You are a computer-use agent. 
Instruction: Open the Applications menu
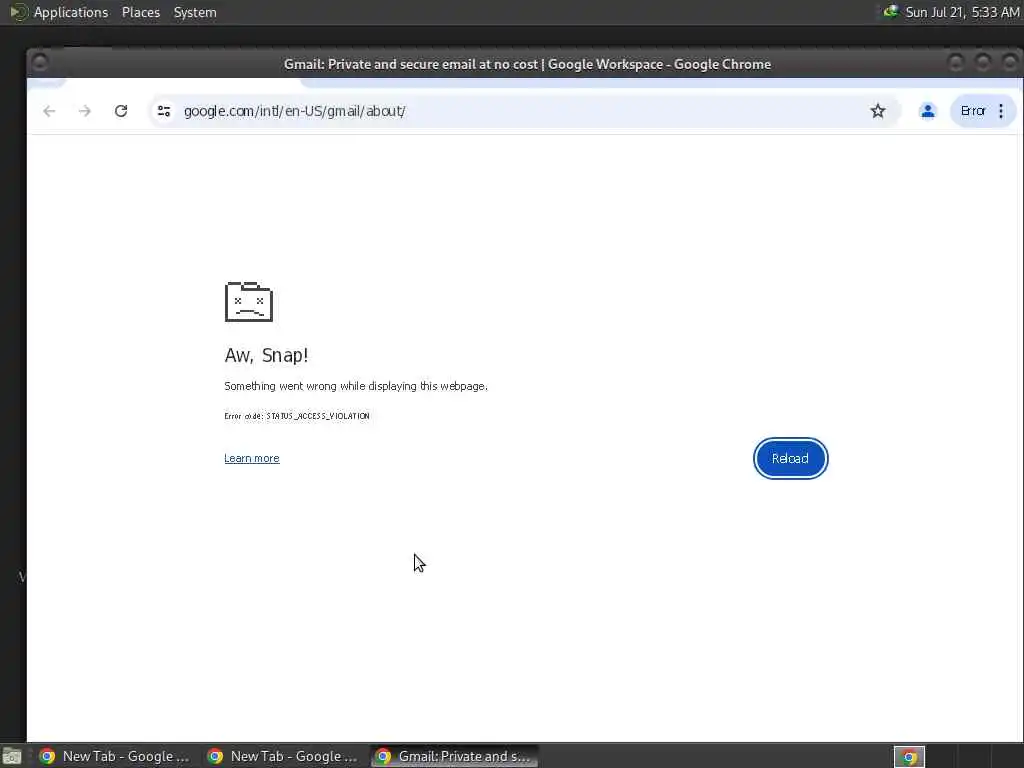click(71, 12)
